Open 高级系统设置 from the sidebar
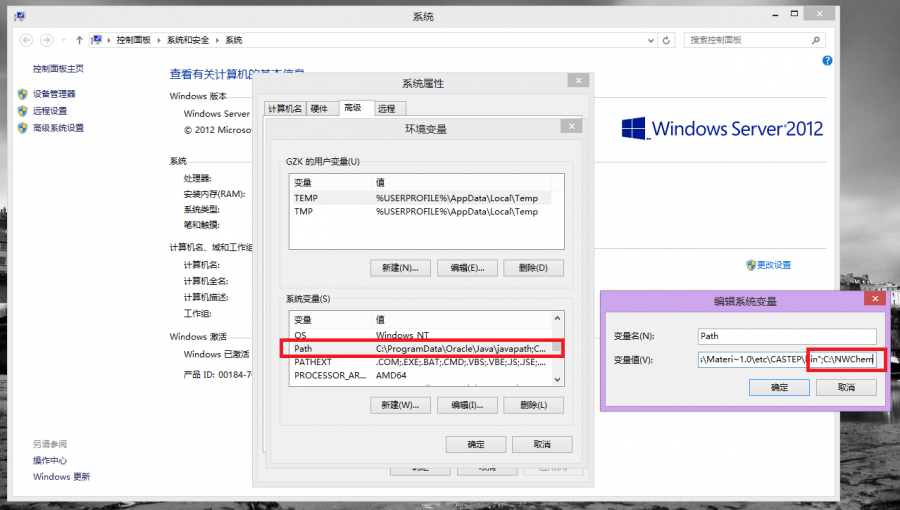Image resolution: width=900 pixels, height=510 pixels. point(58,128)
